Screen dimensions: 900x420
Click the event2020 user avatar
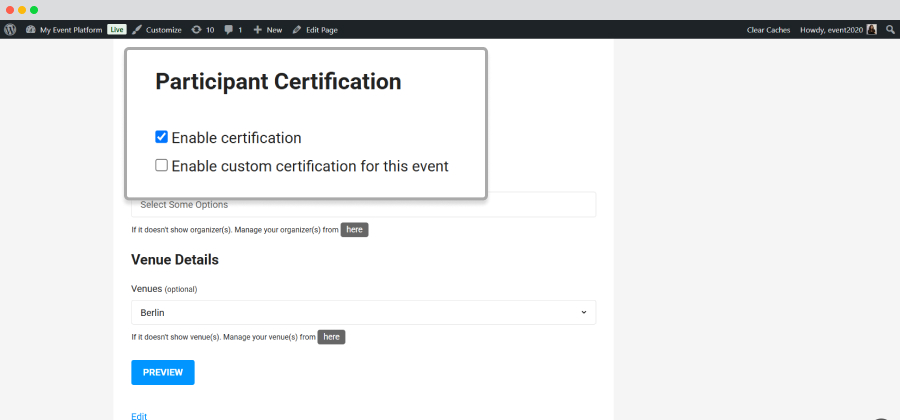click(x=872, y=30)
